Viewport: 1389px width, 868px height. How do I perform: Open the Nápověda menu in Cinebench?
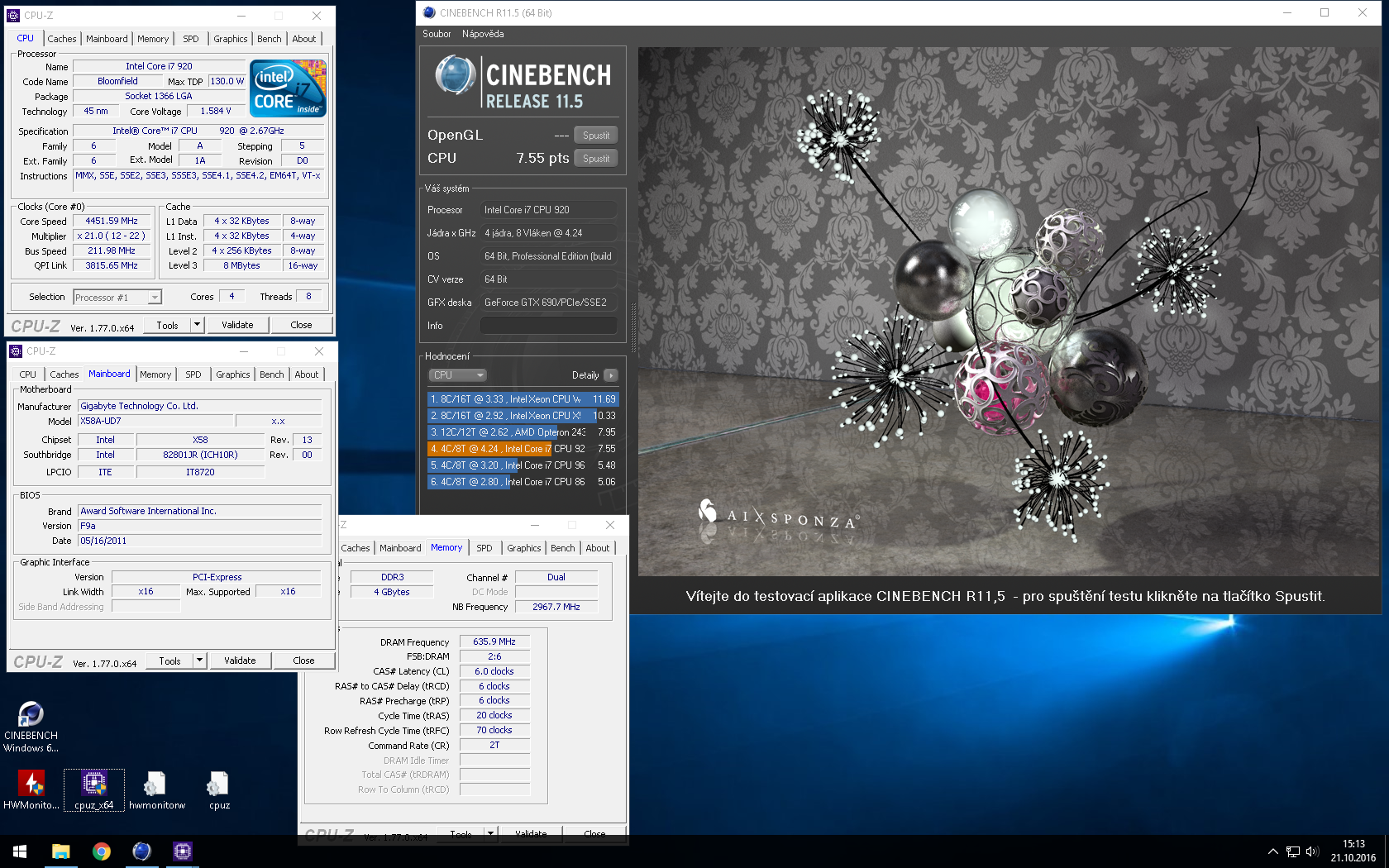[483, 34]
